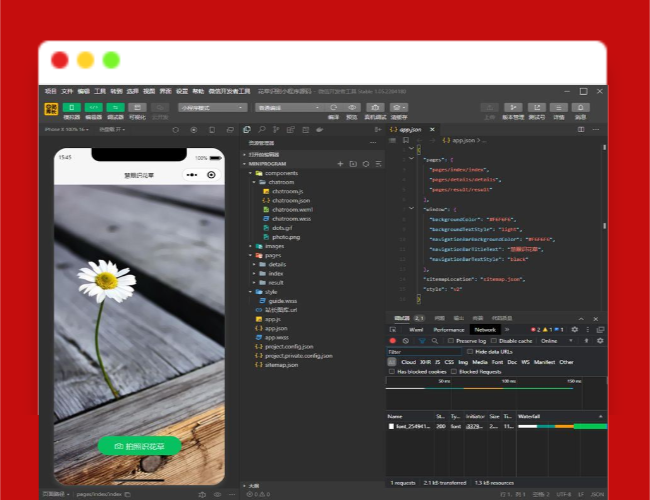Select the app.json editor tab

click(x=410, y=130)
